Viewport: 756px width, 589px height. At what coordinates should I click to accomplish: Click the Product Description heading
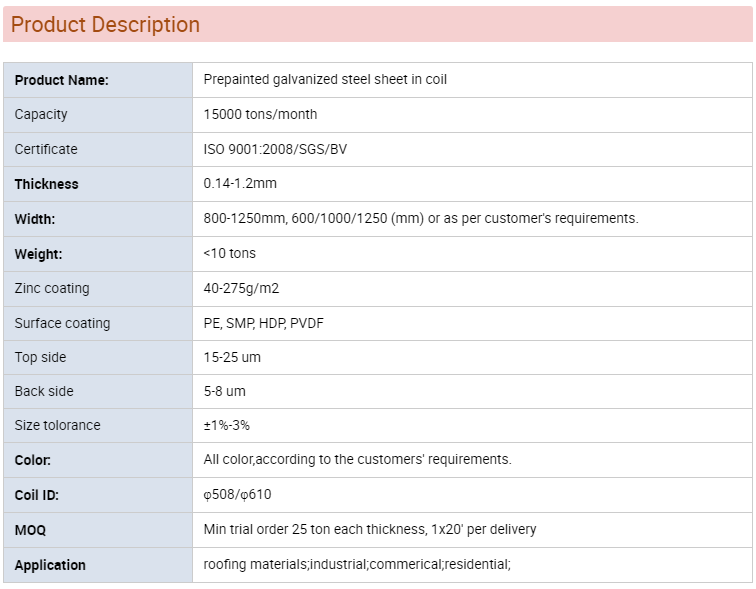(105, 24)
